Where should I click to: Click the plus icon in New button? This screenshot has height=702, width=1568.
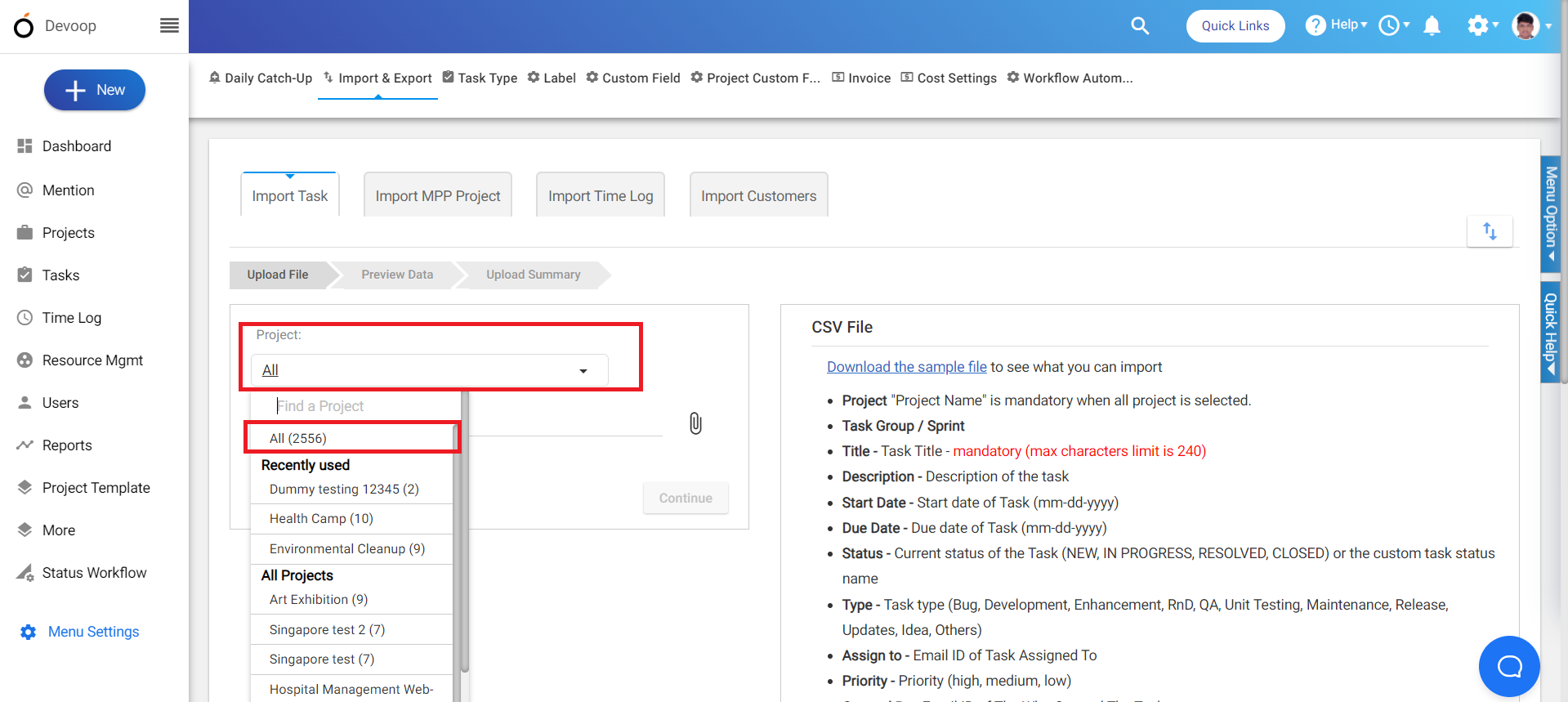(x=75, y=91)
